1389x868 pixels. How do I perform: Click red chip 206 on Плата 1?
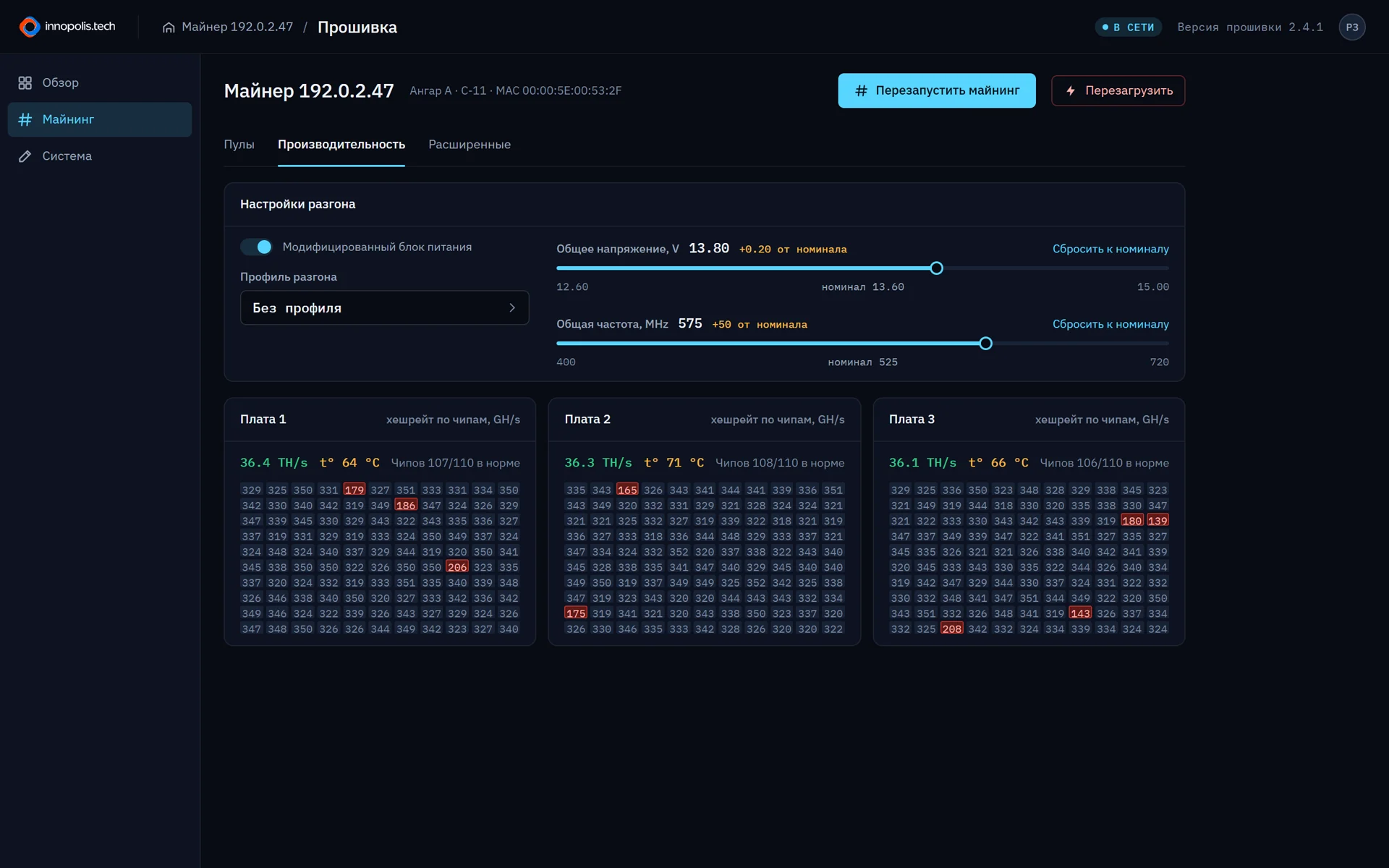pos(457,567)
